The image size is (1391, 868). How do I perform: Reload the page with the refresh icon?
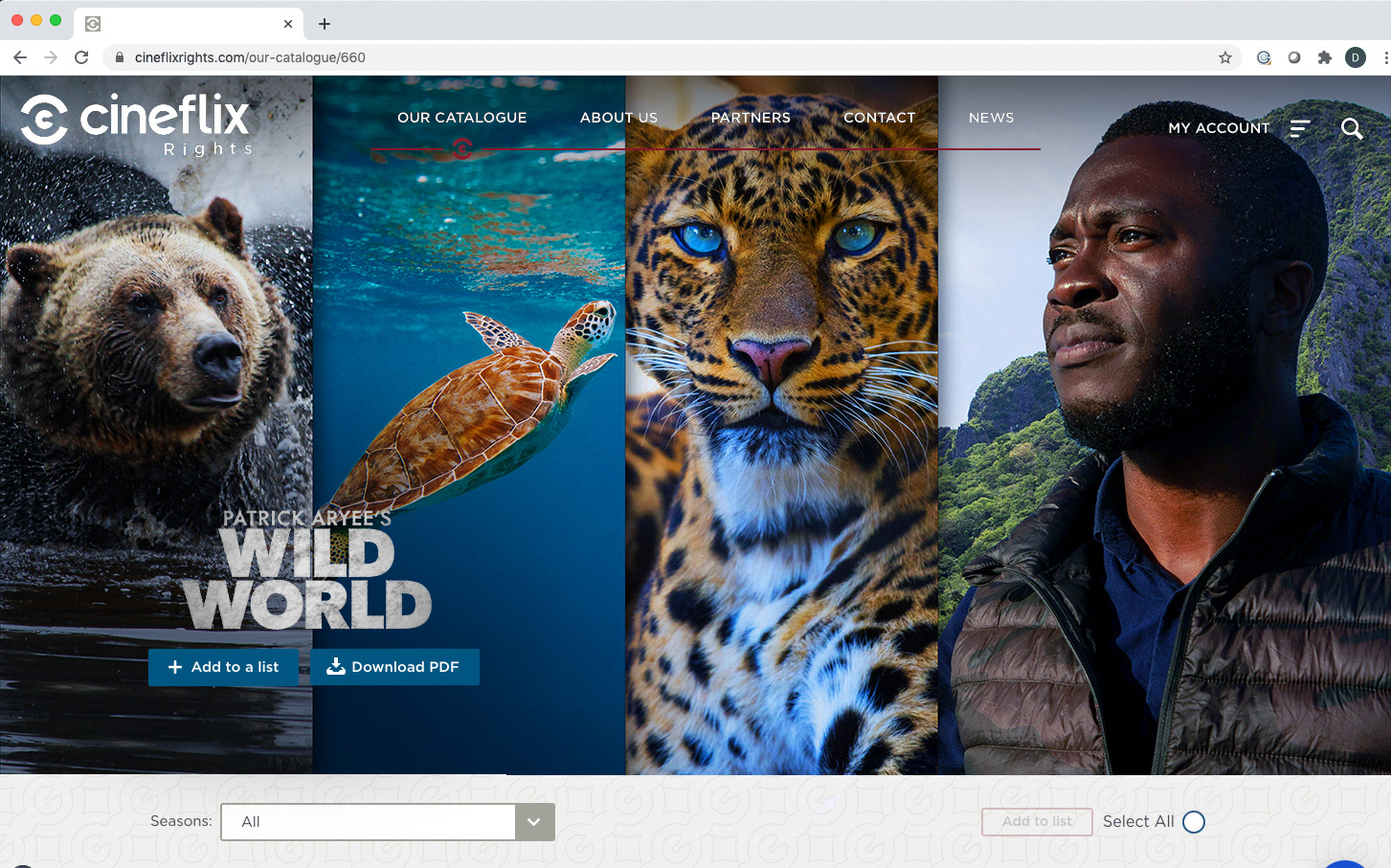pos(81,57)
